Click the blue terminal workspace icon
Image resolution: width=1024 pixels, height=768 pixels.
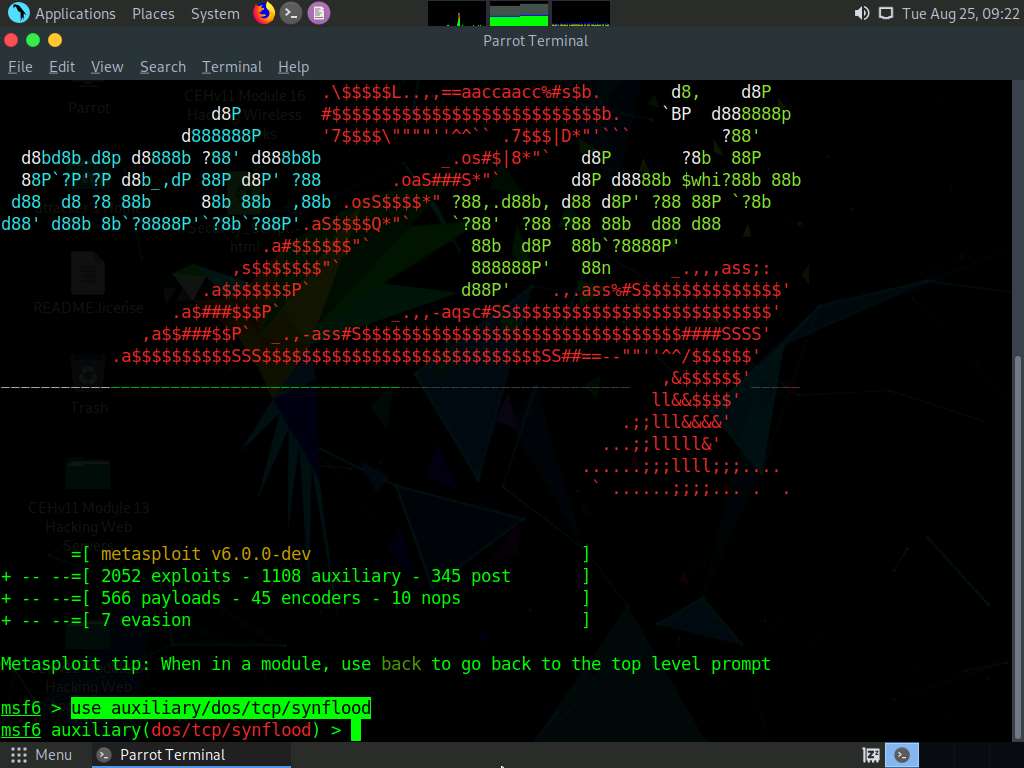coord(902,755)
